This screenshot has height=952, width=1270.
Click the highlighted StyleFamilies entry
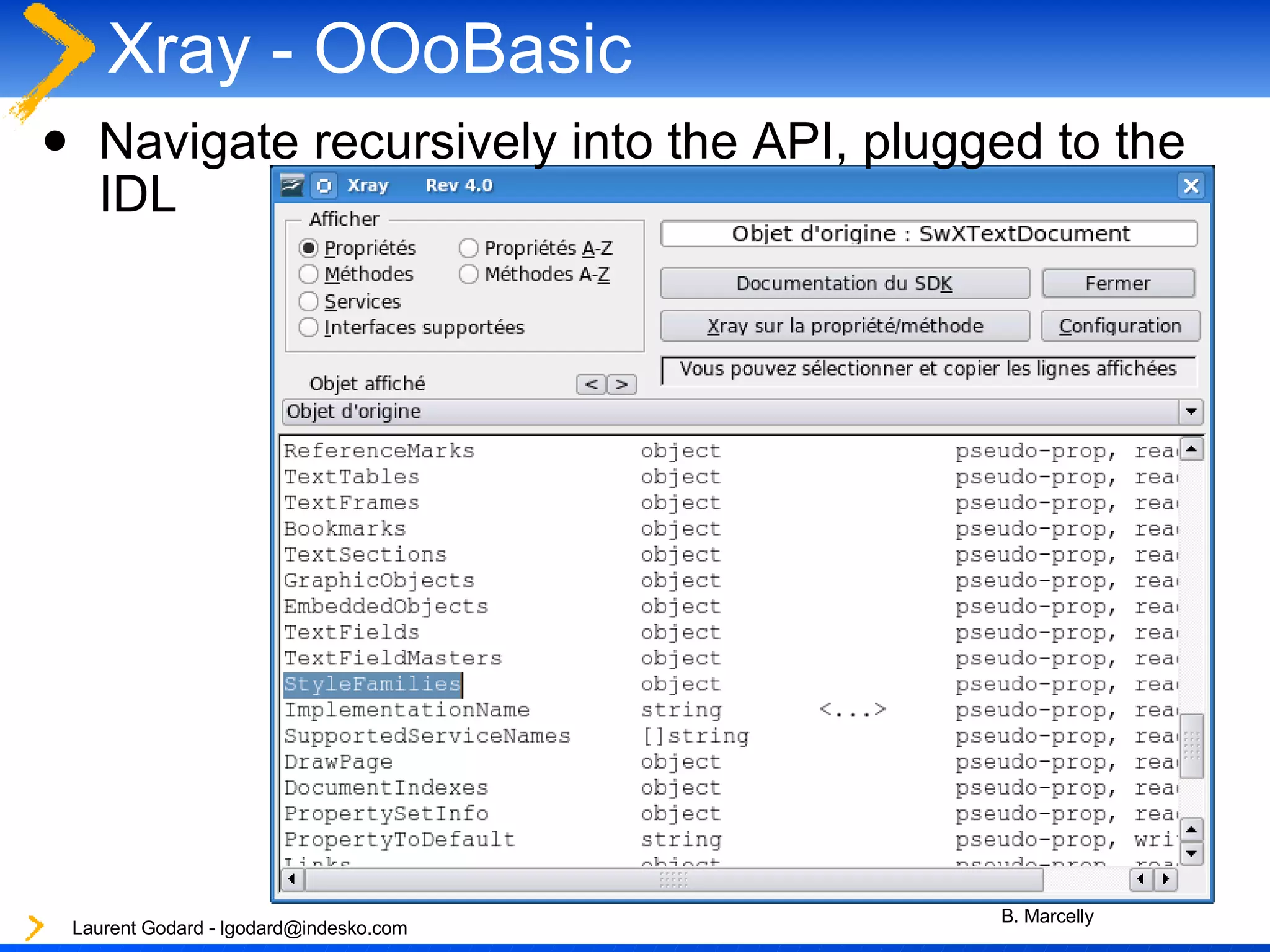coord(373,684)
